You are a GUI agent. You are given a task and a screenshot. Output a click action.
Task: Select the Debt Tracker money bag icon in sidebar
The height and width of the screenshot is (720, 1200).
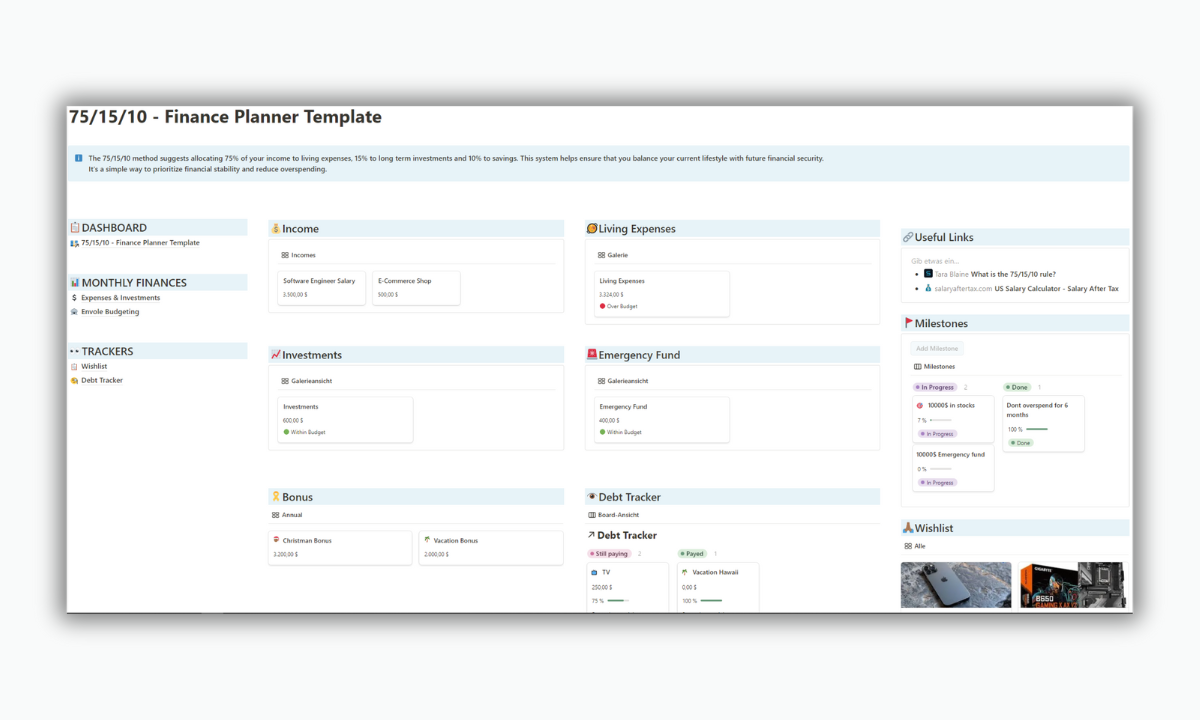pyautogui.click(x=74, y=380)
